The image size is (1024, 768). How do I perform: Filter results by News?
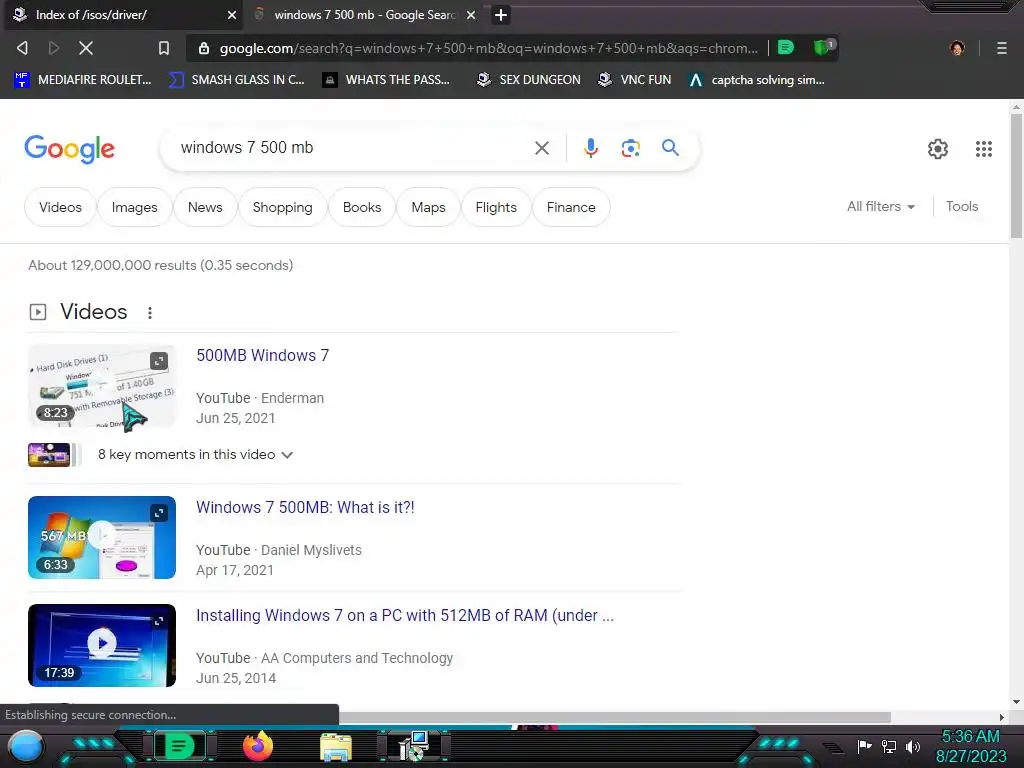click(205, 207)
